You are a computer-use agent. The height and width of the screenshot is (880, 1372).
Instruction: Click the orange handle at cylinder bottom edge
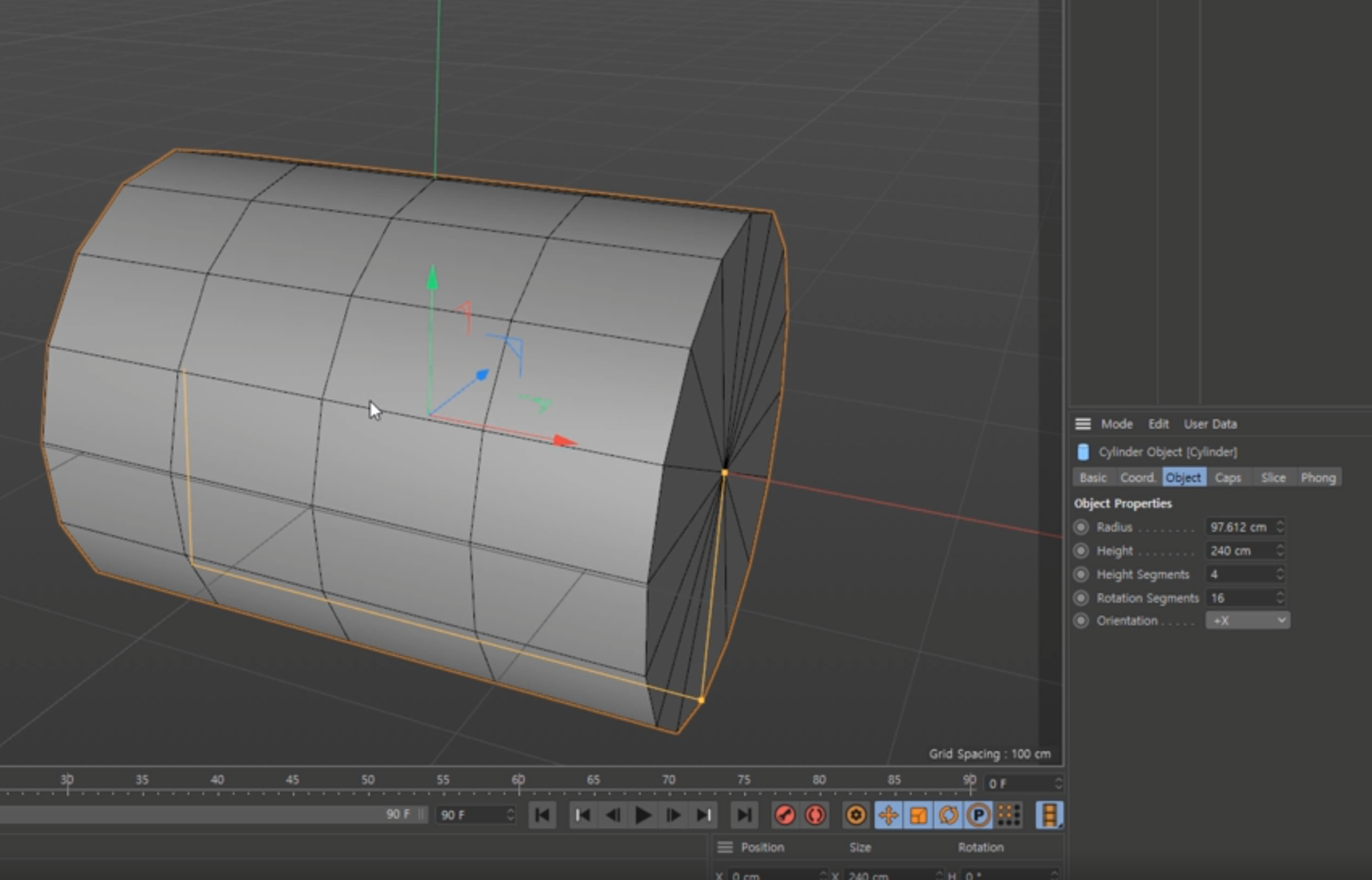click(701, 700)
